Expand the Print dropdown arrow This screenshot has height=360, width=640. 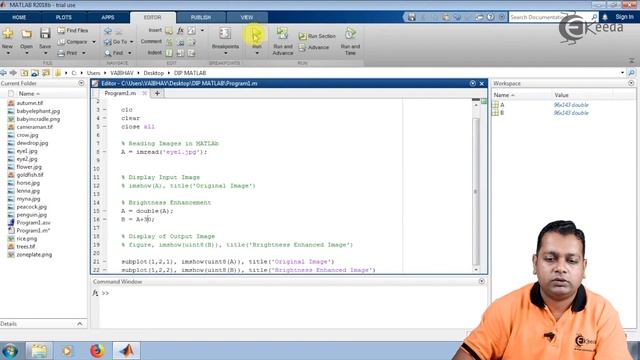tap(84, 53)
